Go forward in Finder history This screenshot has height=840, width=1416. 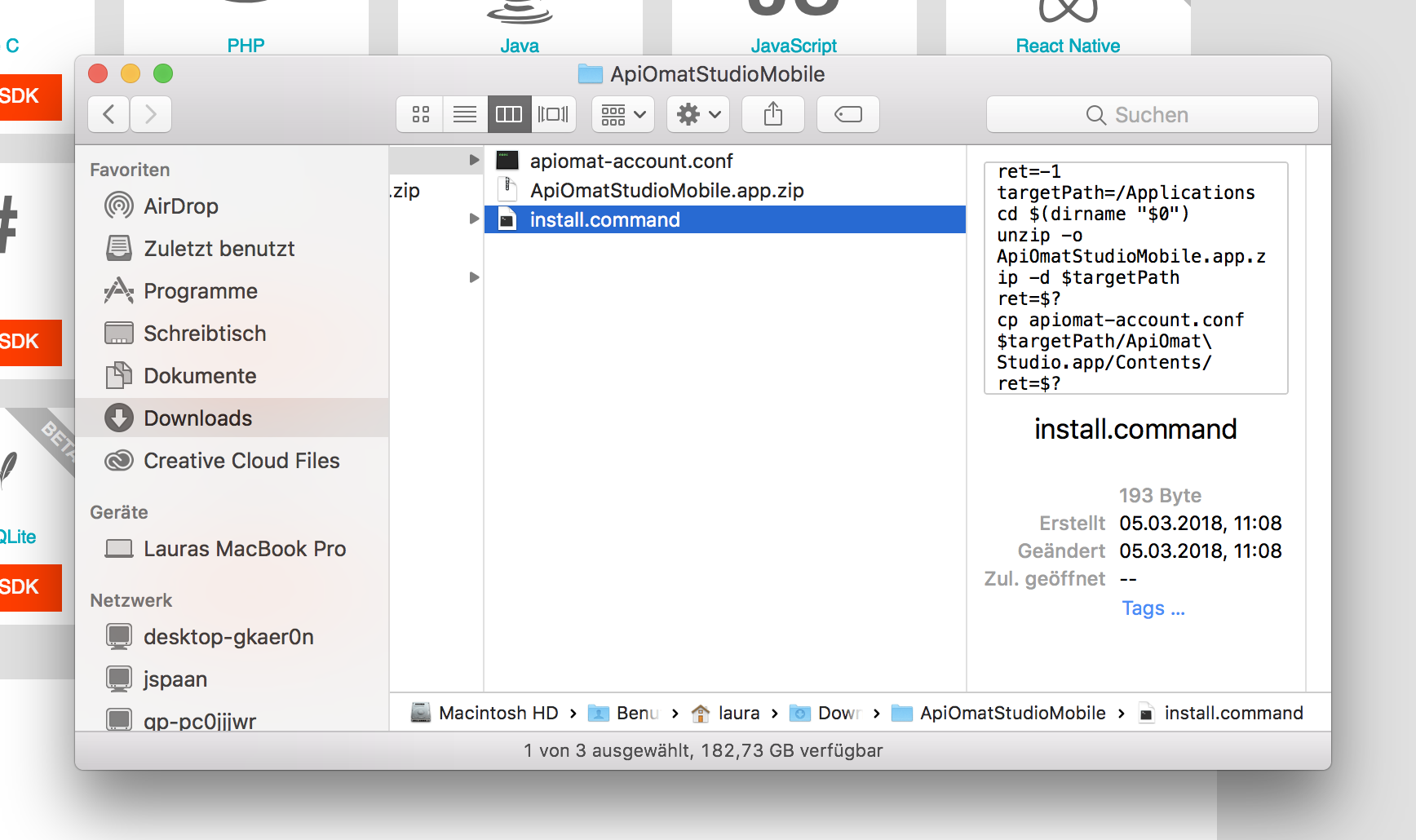(151, 114)
